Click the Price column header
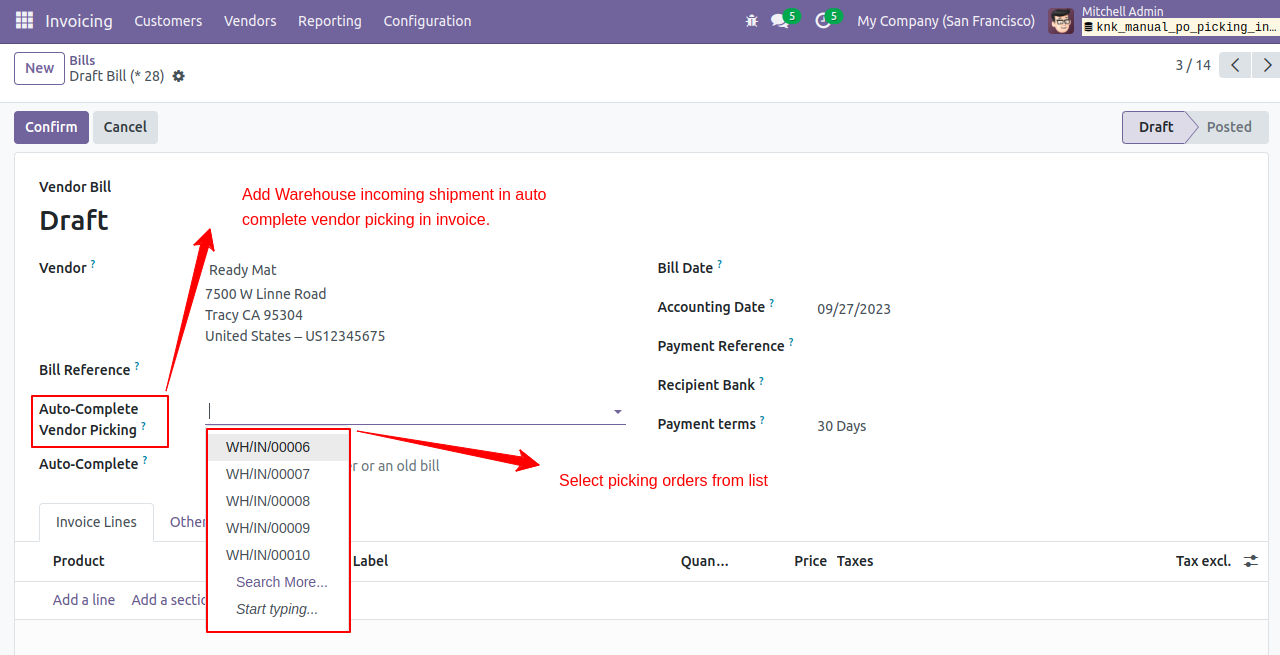Screen dimensions: 1280x655 (x=810, y=561)
